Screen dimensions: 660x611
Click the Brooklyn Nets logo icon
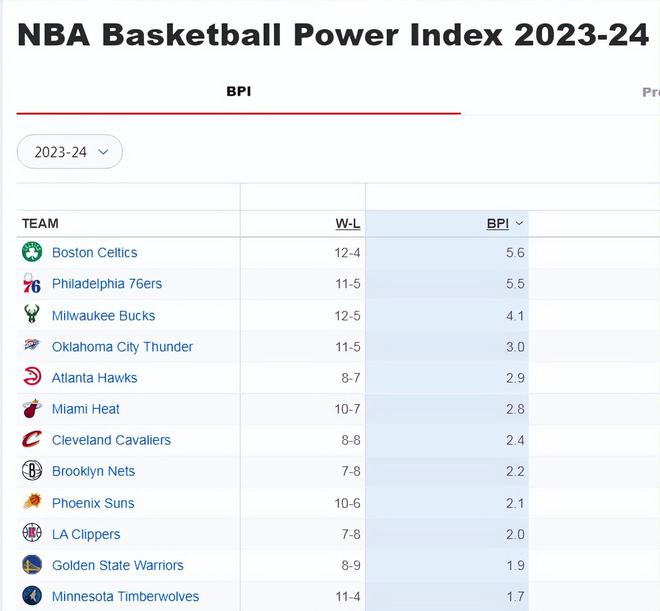(x=32, y=471)
